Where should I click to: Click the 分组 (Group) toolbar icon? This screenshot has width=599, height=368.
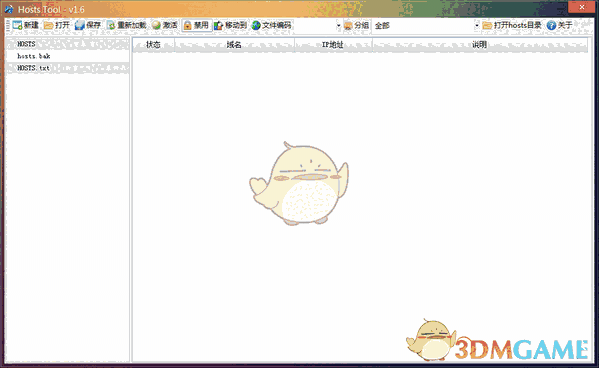coord(348,26)
